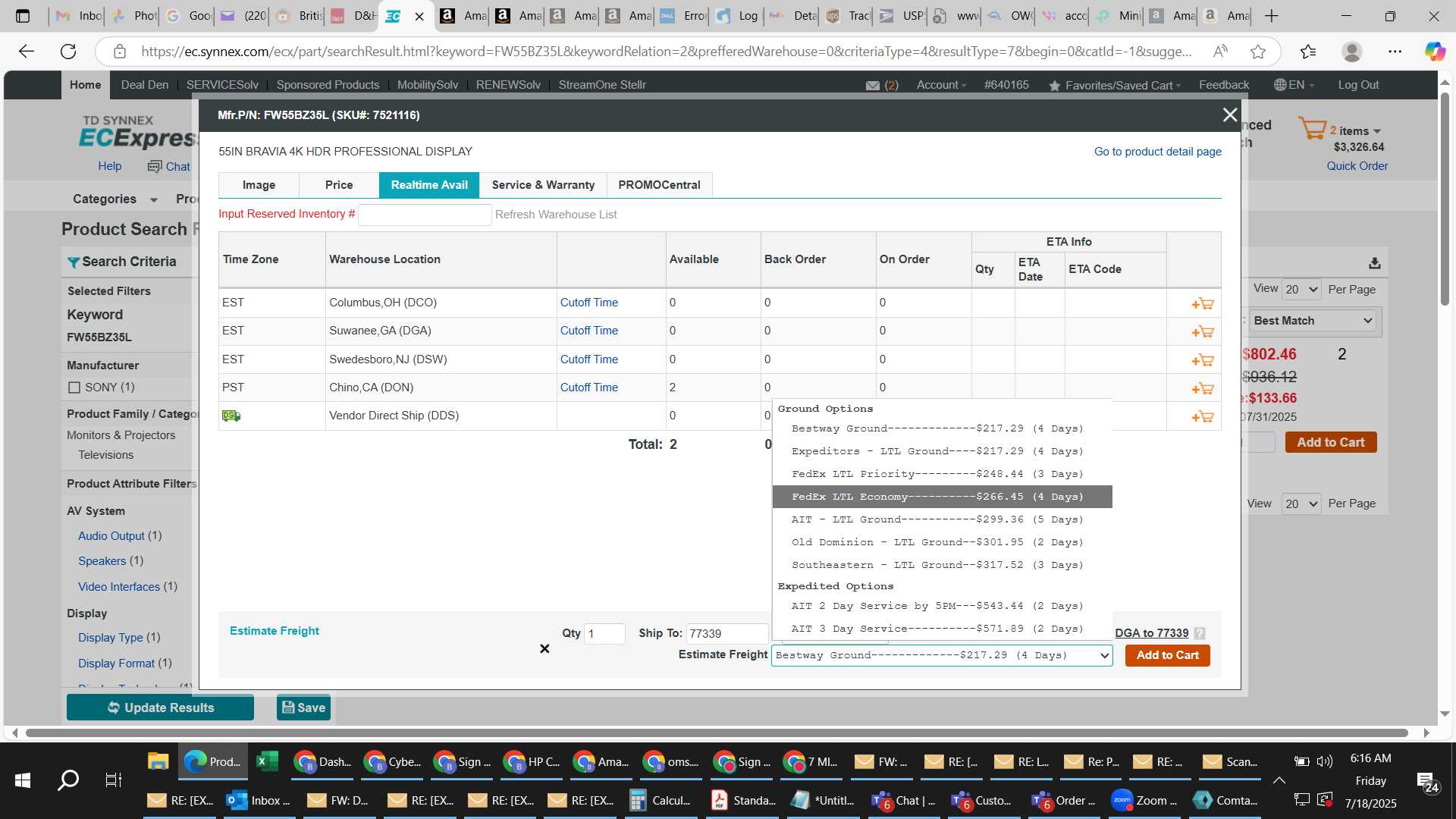Click the vertical page scrollbar
Image resolution: width=1456 pixels, height=819 pixels.
click(1445, 199)
